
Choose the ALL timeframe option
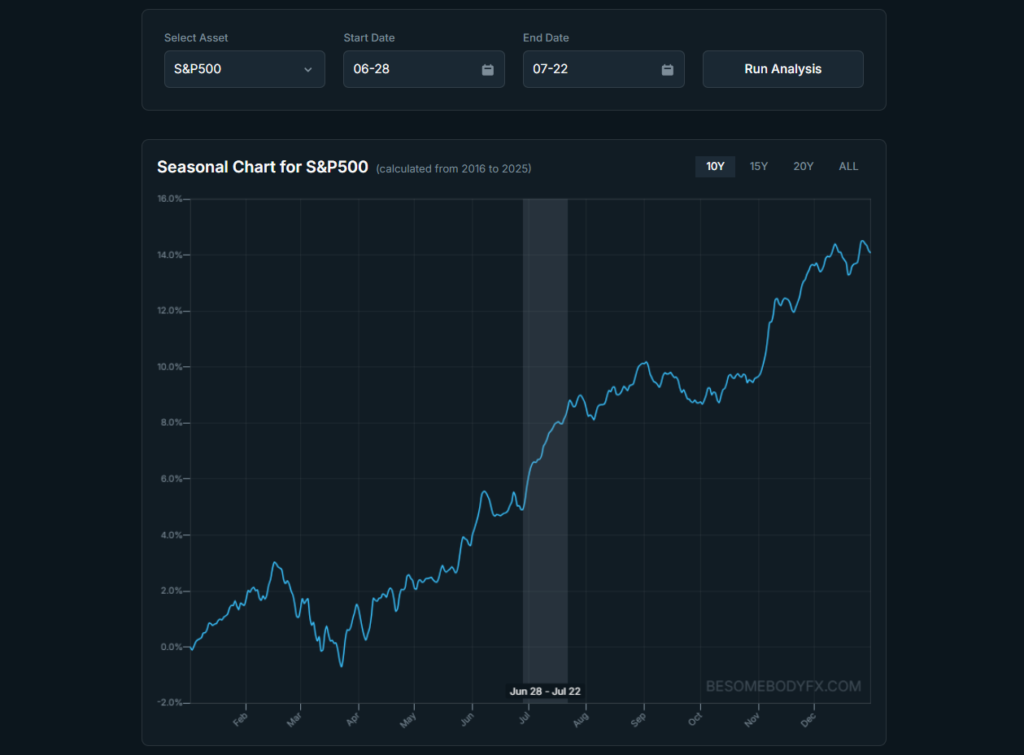[x=848, y=167]
